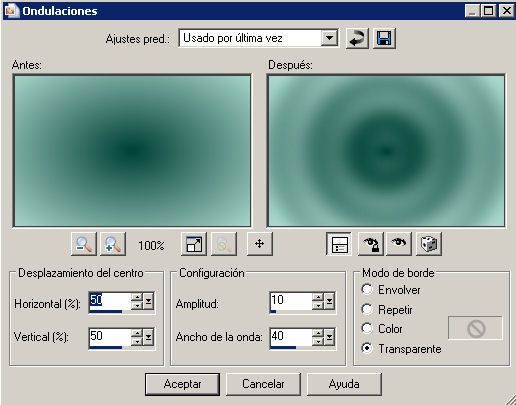Click the randomize parameters dice icon

[x=429, y=244]
